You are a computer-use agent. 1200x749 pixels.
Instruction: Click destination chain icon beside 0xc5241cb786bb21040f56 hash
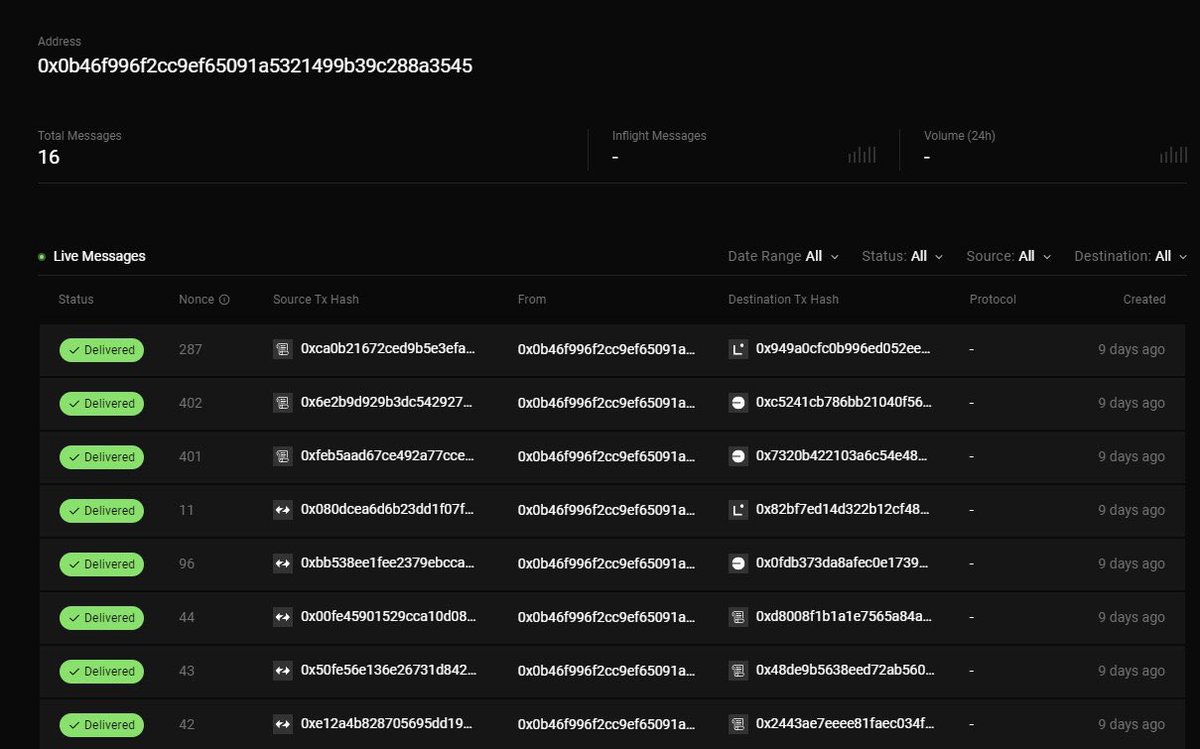pyautogui.click(x=738, y=403)
